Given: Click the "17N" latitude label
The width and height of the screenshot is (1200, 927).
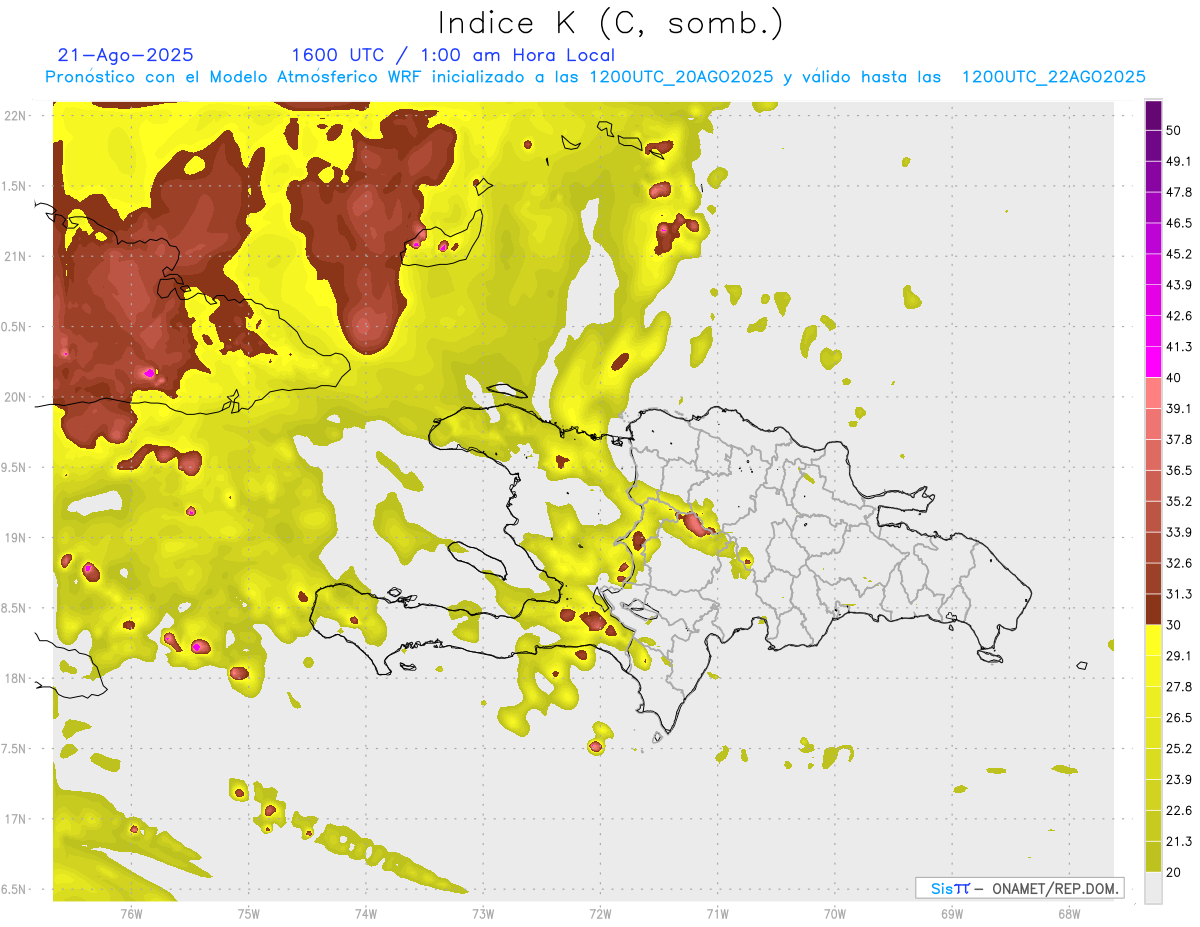Looking at the screenshot, I should click(x=15, y=819).
